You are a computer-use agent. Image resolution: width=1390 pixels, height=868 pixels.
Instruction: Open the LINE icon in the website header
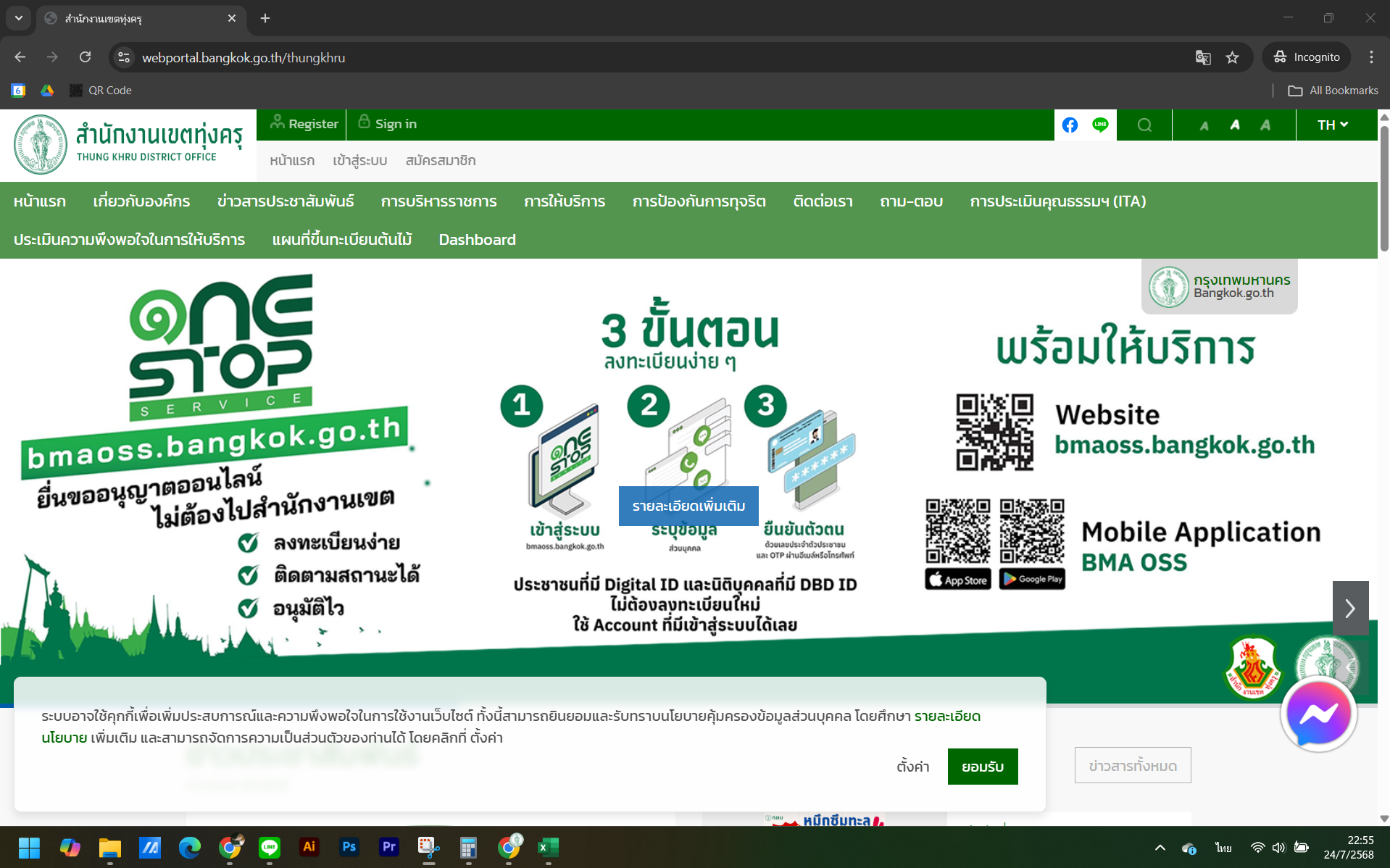[x=1100, y=125]
